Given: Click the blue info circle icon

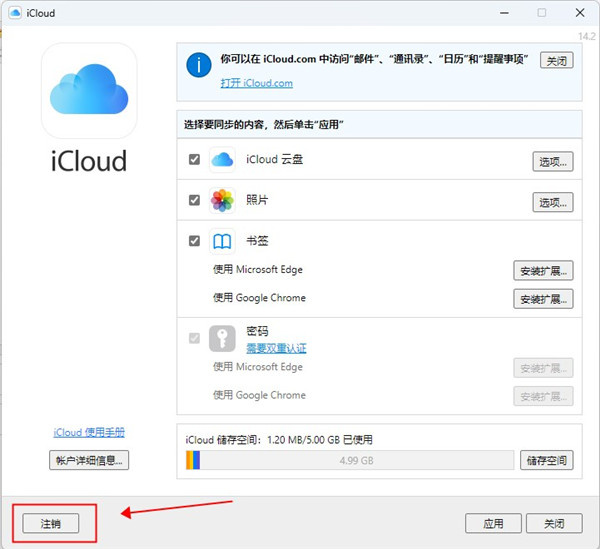Looking at the screenshot, I should pos(199,65).
